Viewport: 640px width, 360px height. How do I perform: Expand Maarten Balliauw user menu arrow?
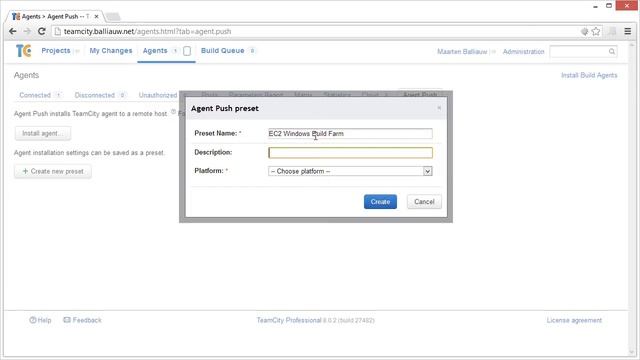pos(493,52)
